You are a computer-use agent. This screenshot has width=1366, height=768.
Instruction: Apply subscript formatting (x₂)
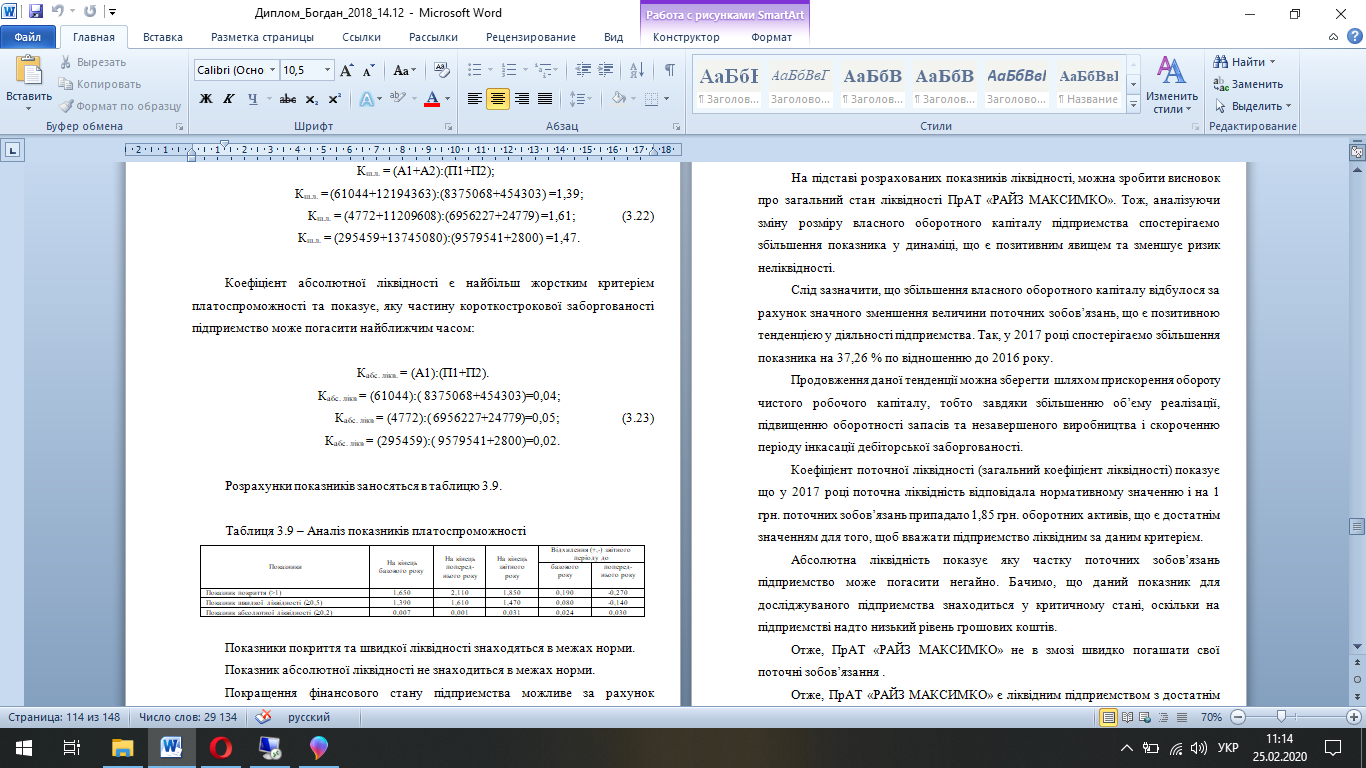(312, 99)
